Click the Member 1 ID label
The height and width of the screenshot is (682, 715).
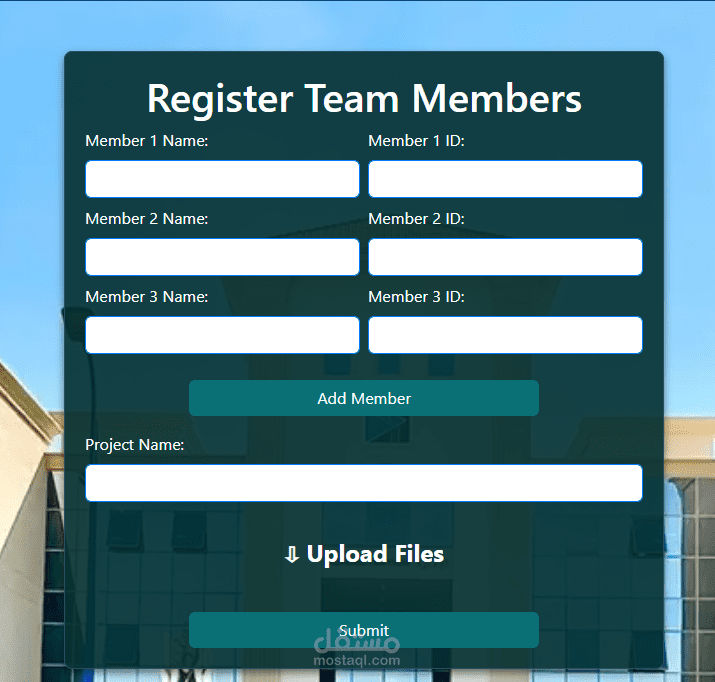[416, 141]
